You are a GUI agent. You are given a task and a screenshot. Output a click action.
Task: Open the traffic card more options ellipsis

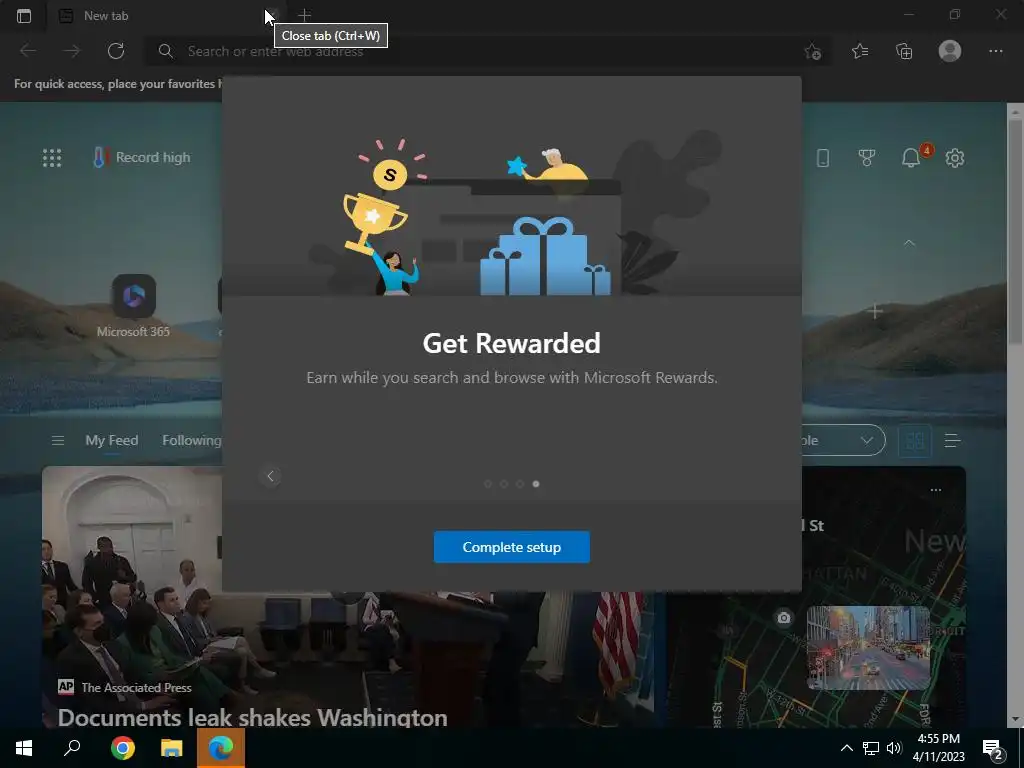click(x=936, y=490)
